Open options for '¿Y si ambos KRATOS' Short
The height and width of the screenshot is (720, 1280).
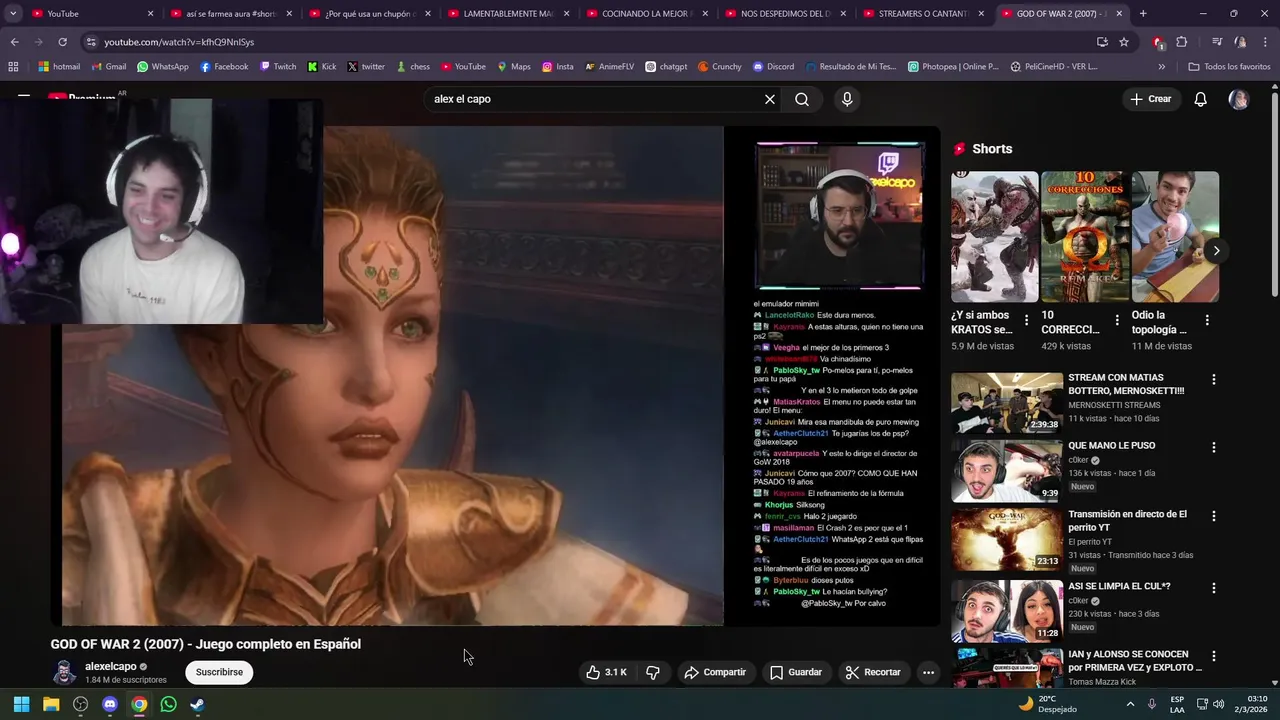tap(1026, 321)
